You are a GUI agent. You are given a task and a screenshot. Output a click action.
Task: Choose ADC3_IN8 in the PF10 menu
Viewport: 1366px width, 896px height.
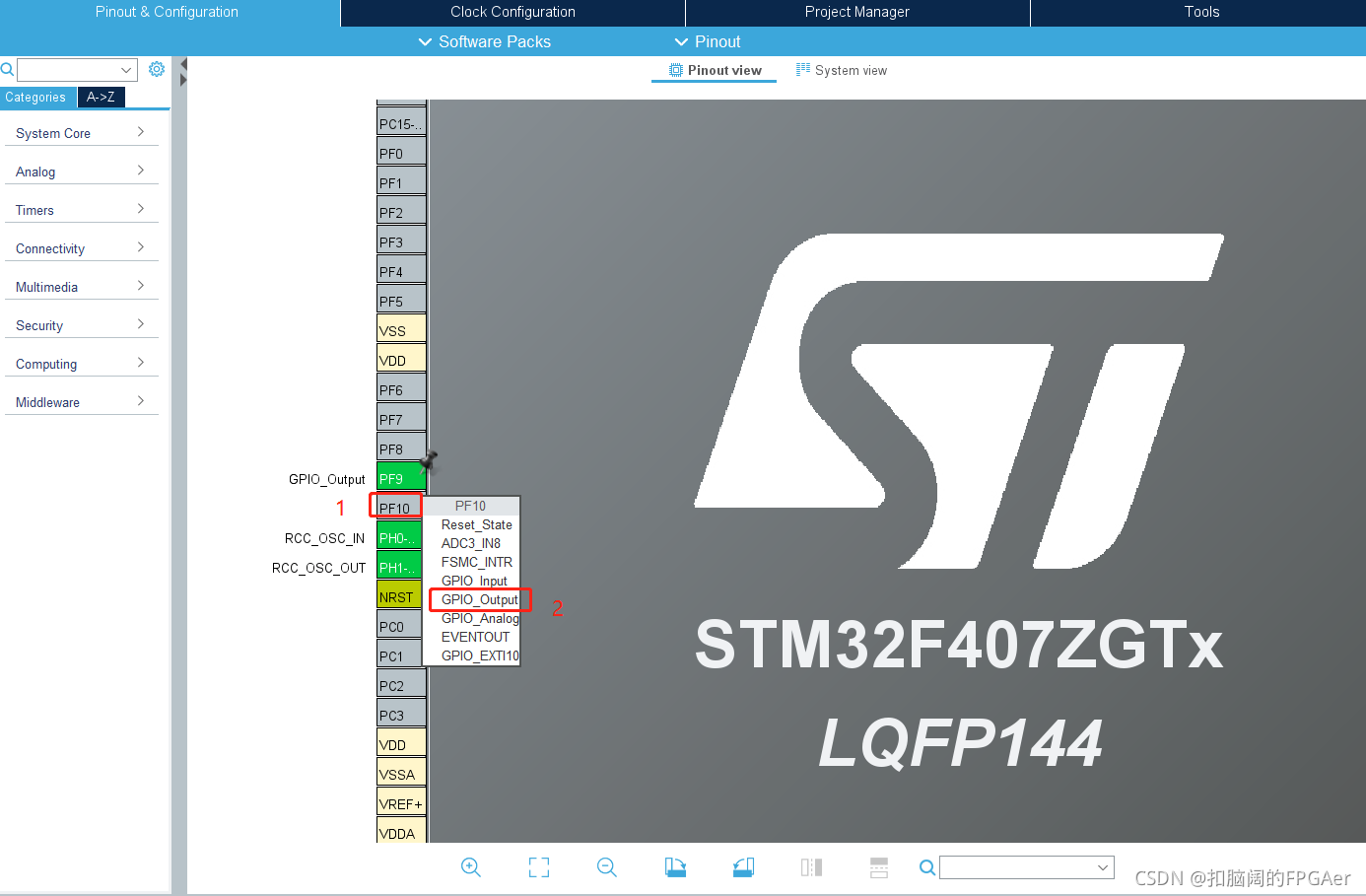(471, 543)
